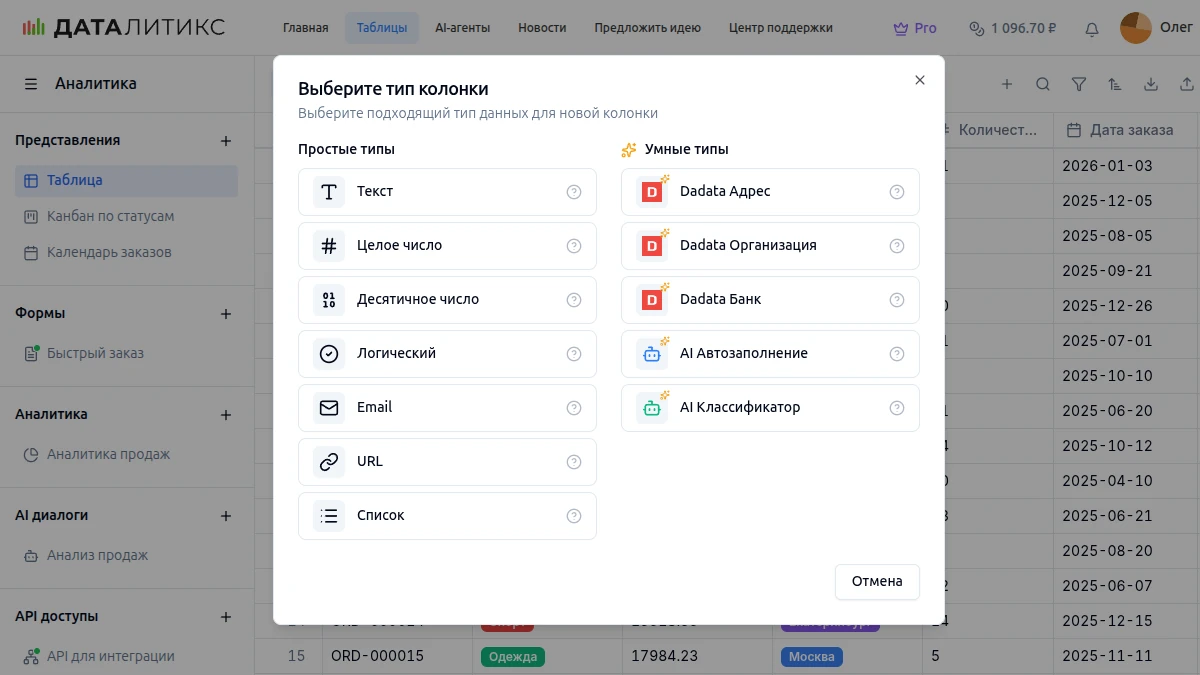Select the Логический column type

[x=447, y=354]
